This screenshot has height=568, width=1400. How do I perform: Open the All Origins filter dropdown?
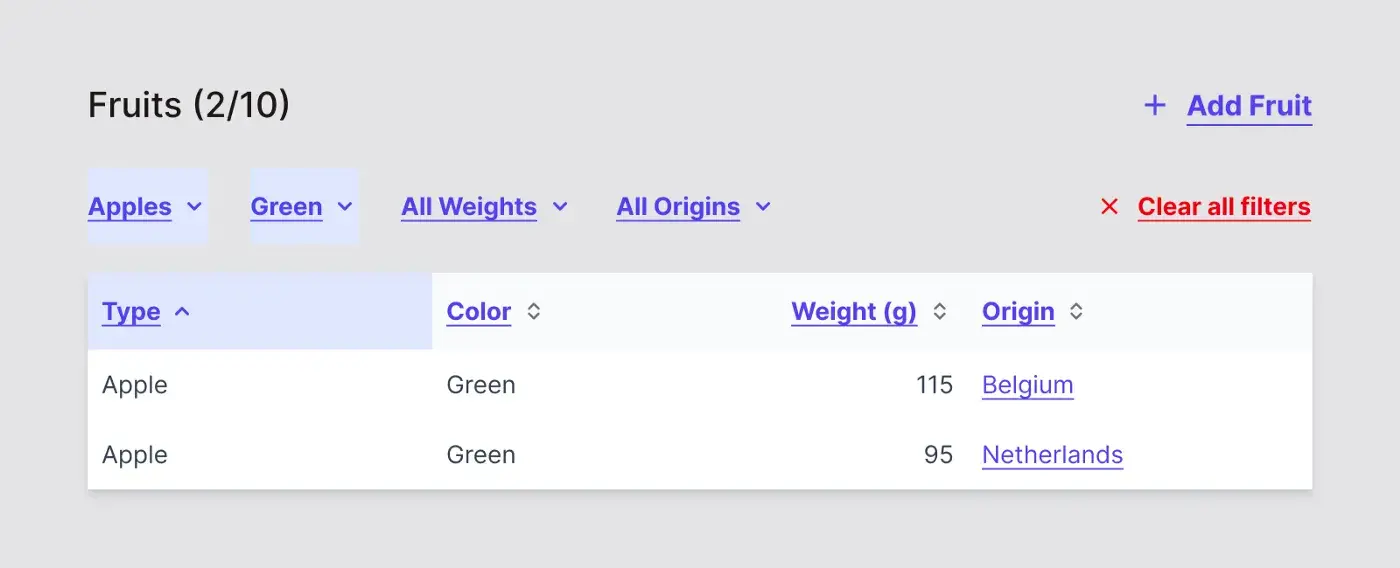[x=678, y=207]
